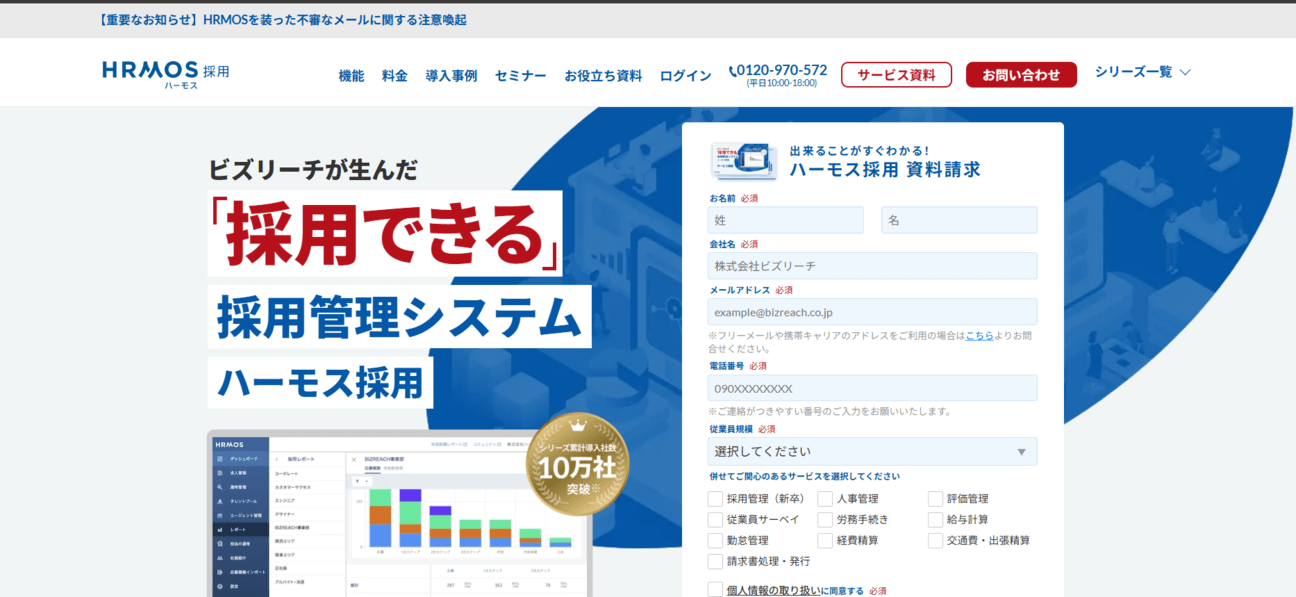Select the 勤怠管理 checkbox
The image size is (1296, 597).
(715, 541)
